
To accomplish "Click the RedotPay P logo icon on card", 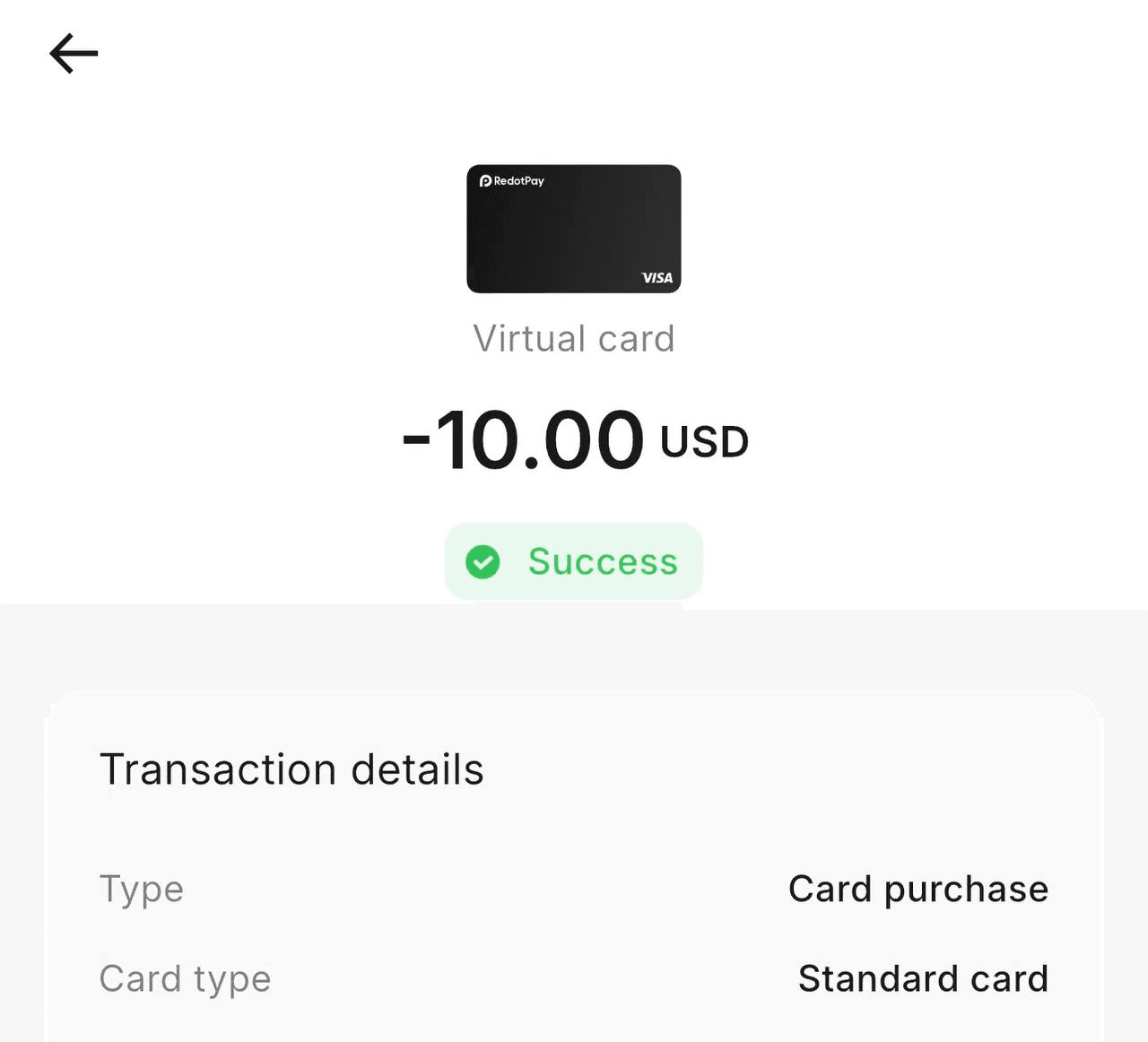I will (x=485, y=181).
